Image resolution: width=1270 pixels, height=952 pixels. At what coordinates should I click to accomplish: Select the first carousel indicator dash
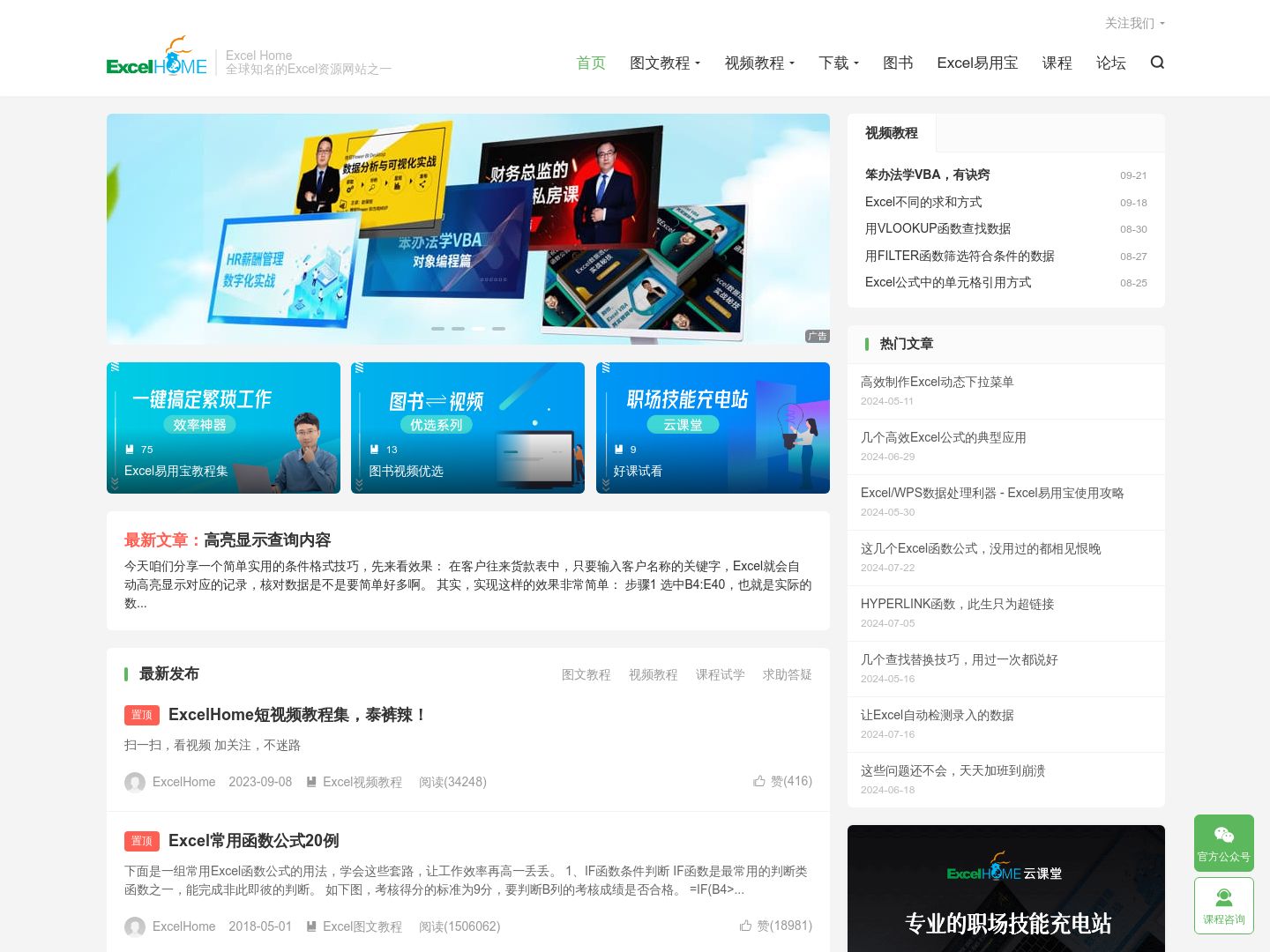437,328
